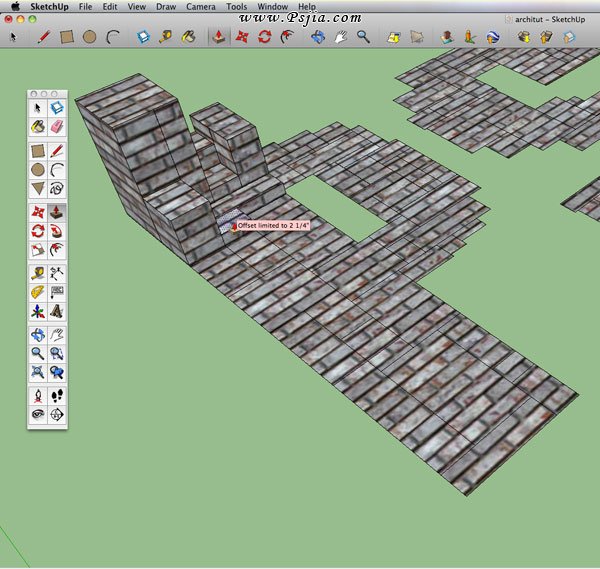This screenshot has width=600, height=569.
Task: Choose the Axes tool
Action: [37, 312]
